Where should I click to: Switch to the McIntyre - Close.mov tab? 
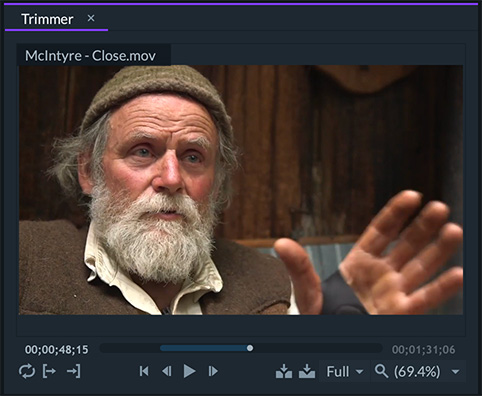point(90,56)
